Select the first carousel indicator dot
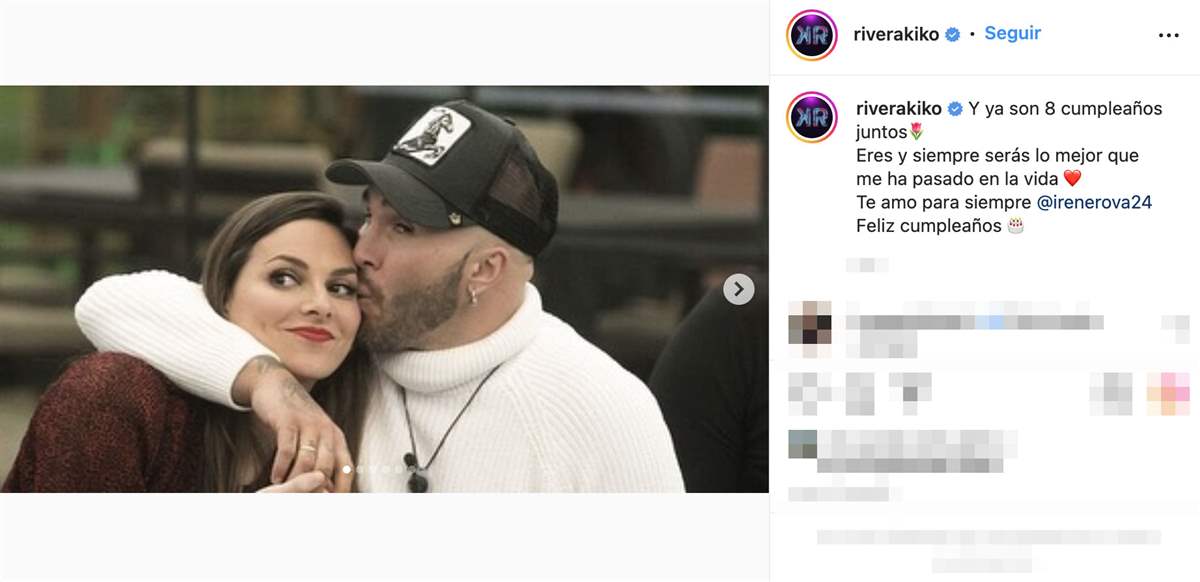 coord(347,468)
